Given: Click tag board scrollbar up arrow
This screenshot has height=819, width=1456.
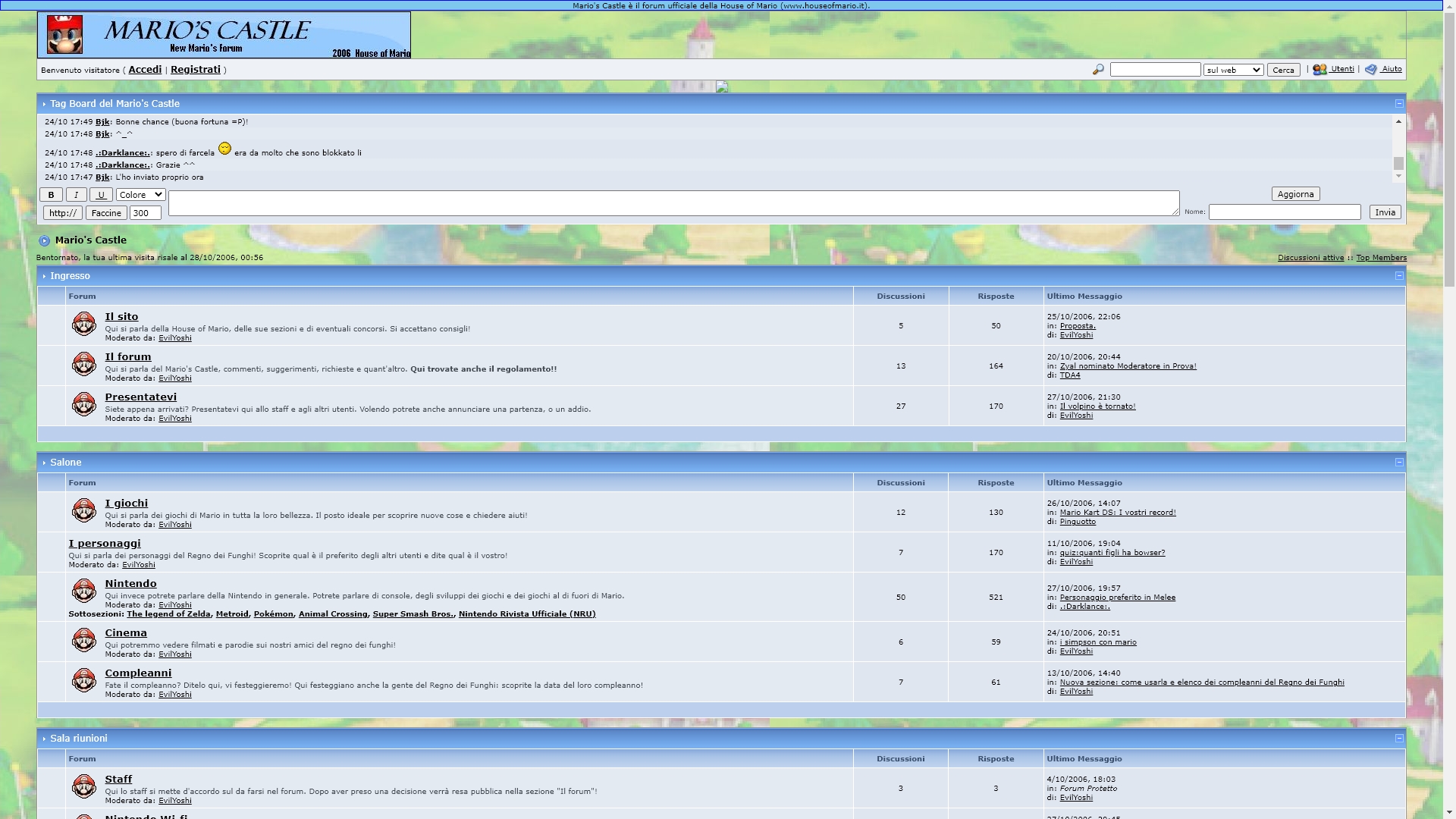Looking at the screenshot, I should pyautogui.click(x=1398, y=121).
